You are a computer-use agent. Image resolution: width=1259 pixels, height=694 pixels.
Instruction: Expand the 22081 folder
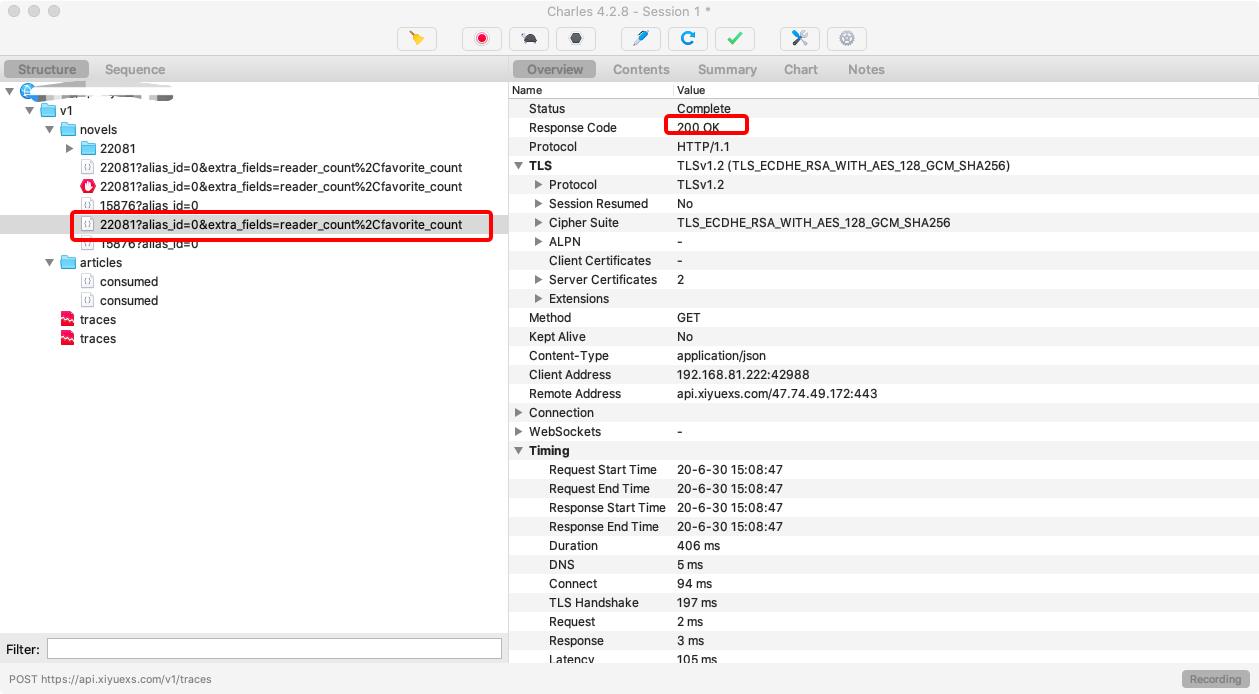70,148
